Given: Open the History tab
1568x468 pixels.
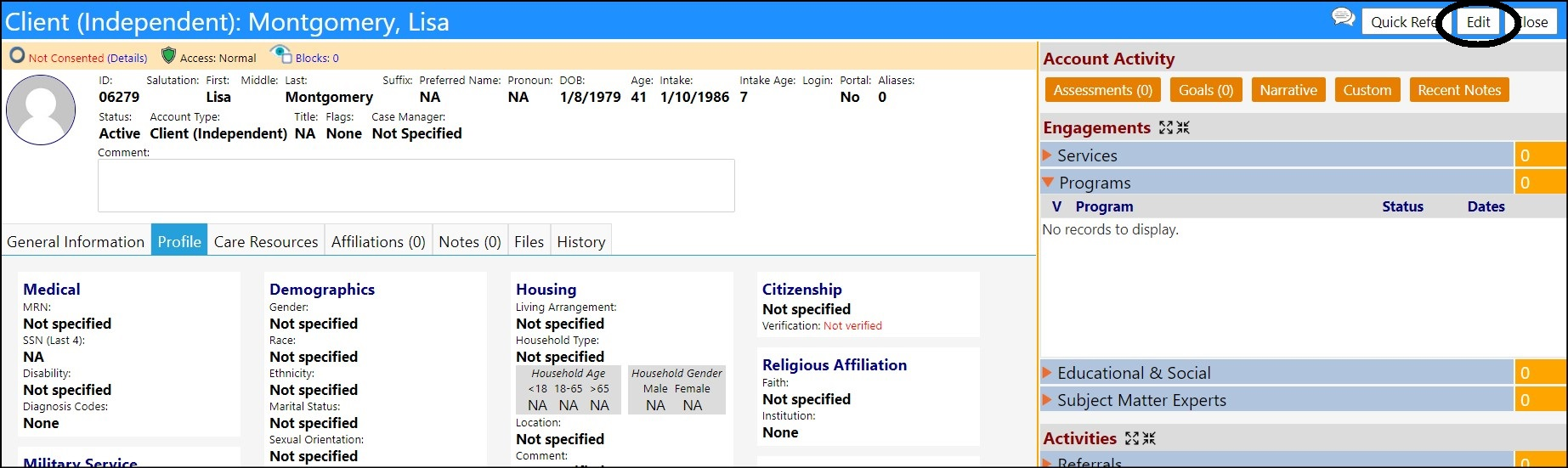Looking at the screenshot, I should (581, 241).
